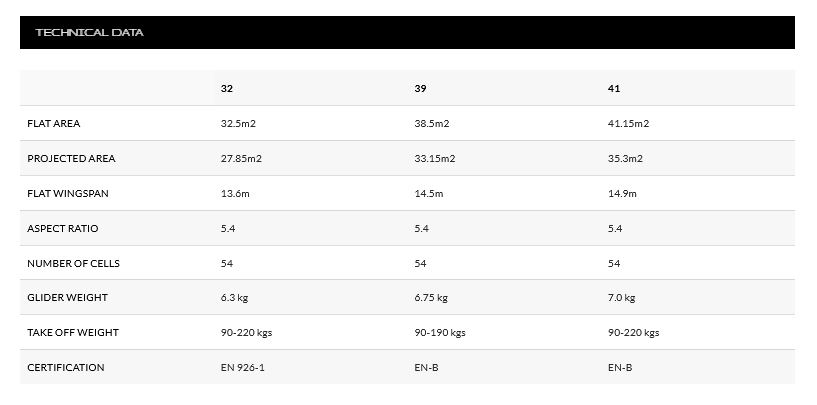
Task: Click the 7.0 kg glider weight value
Action: (x=622, y=298)
